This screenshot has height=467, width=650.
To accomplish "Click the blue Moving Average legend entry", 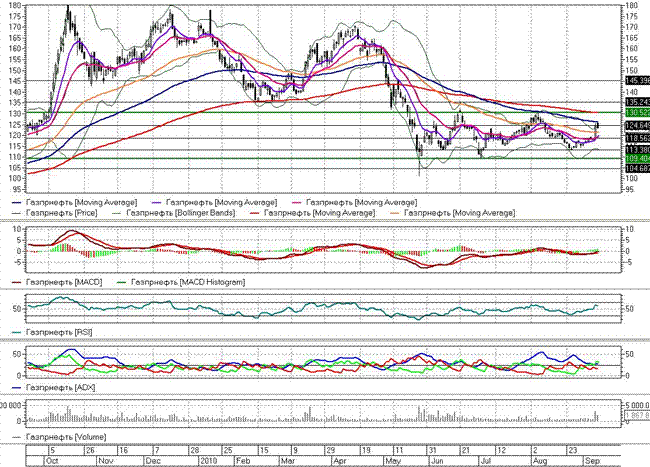I will [75, 203].
